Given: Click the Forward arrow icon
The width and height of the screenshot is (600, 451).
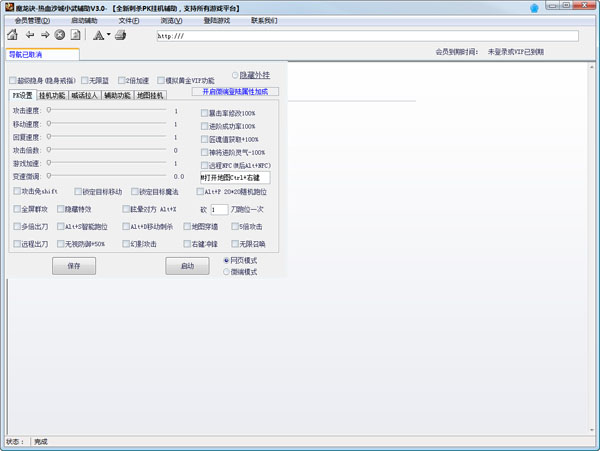Looking at the screenshot, I should tap(44, 35).
